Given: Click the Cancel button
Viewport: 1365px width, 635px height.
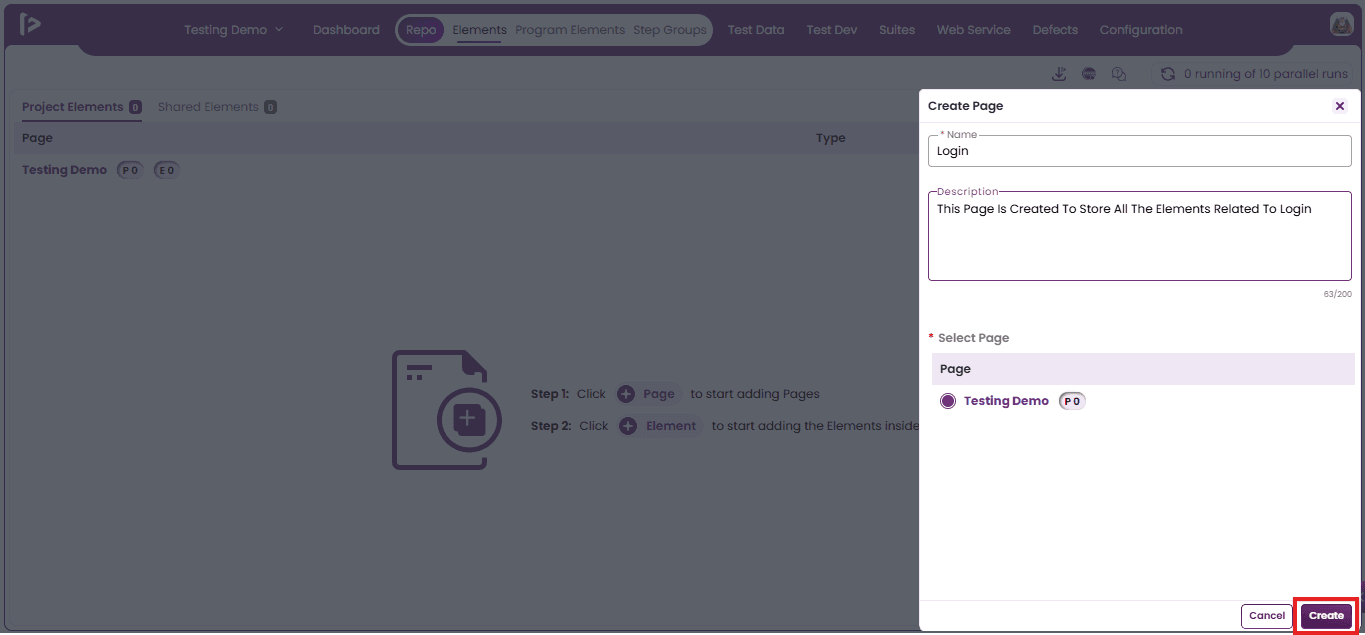Looking at the screenshot, I should coord(1267,616).
